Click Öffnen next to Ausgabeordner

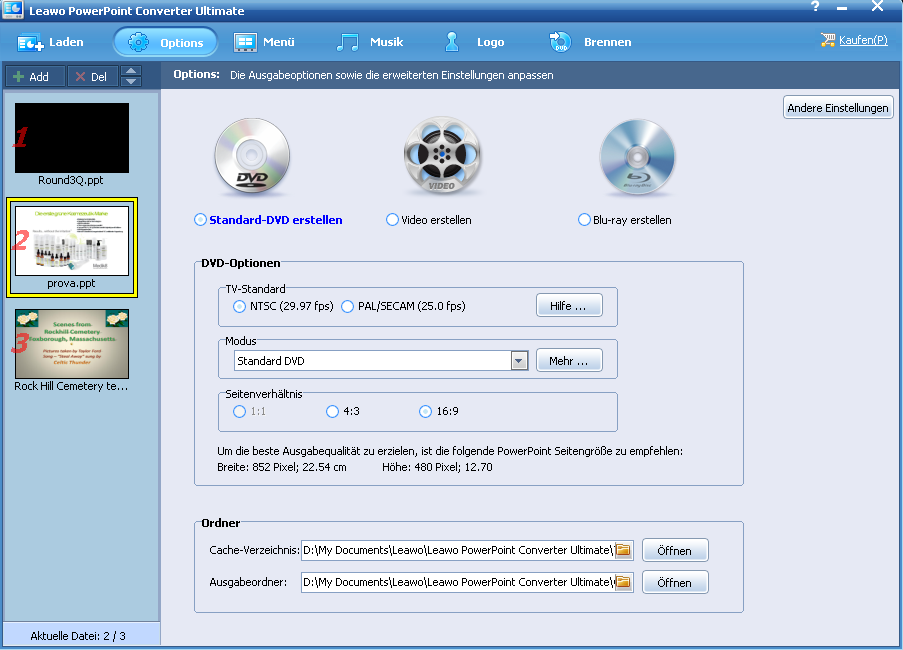coord(675,582)
